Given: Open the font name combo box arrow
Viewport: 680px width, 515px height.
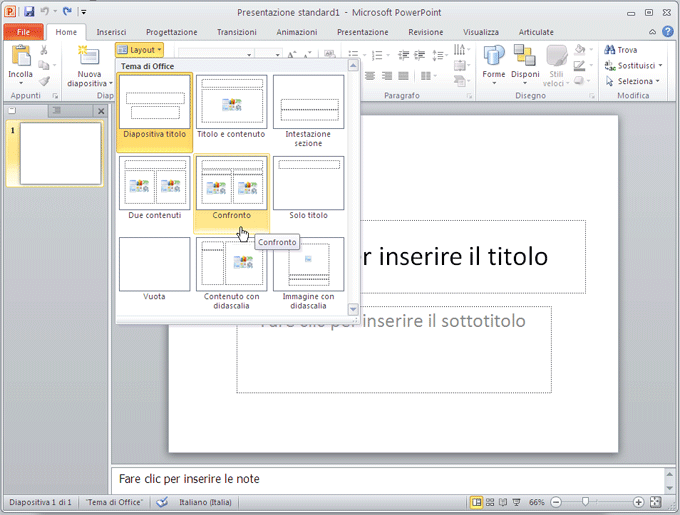Looking at the screenshot, I should tap(249, 55).
